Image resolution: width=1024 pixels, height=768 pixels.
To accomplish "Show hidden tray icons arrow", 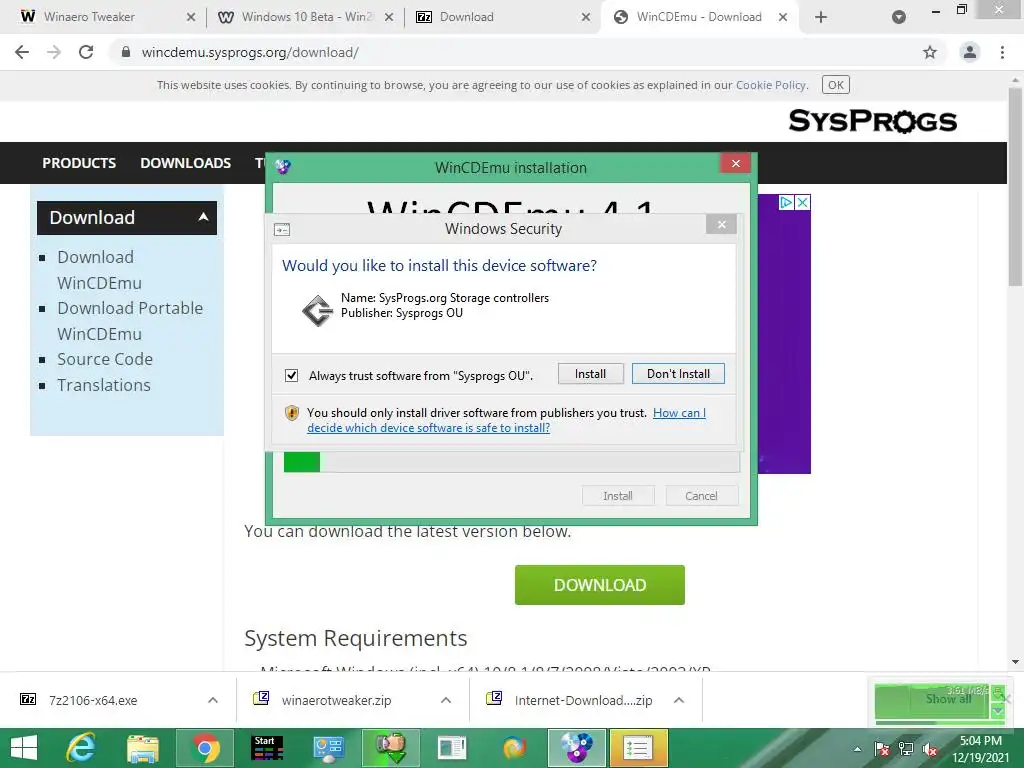I will [x=857, y=749].
